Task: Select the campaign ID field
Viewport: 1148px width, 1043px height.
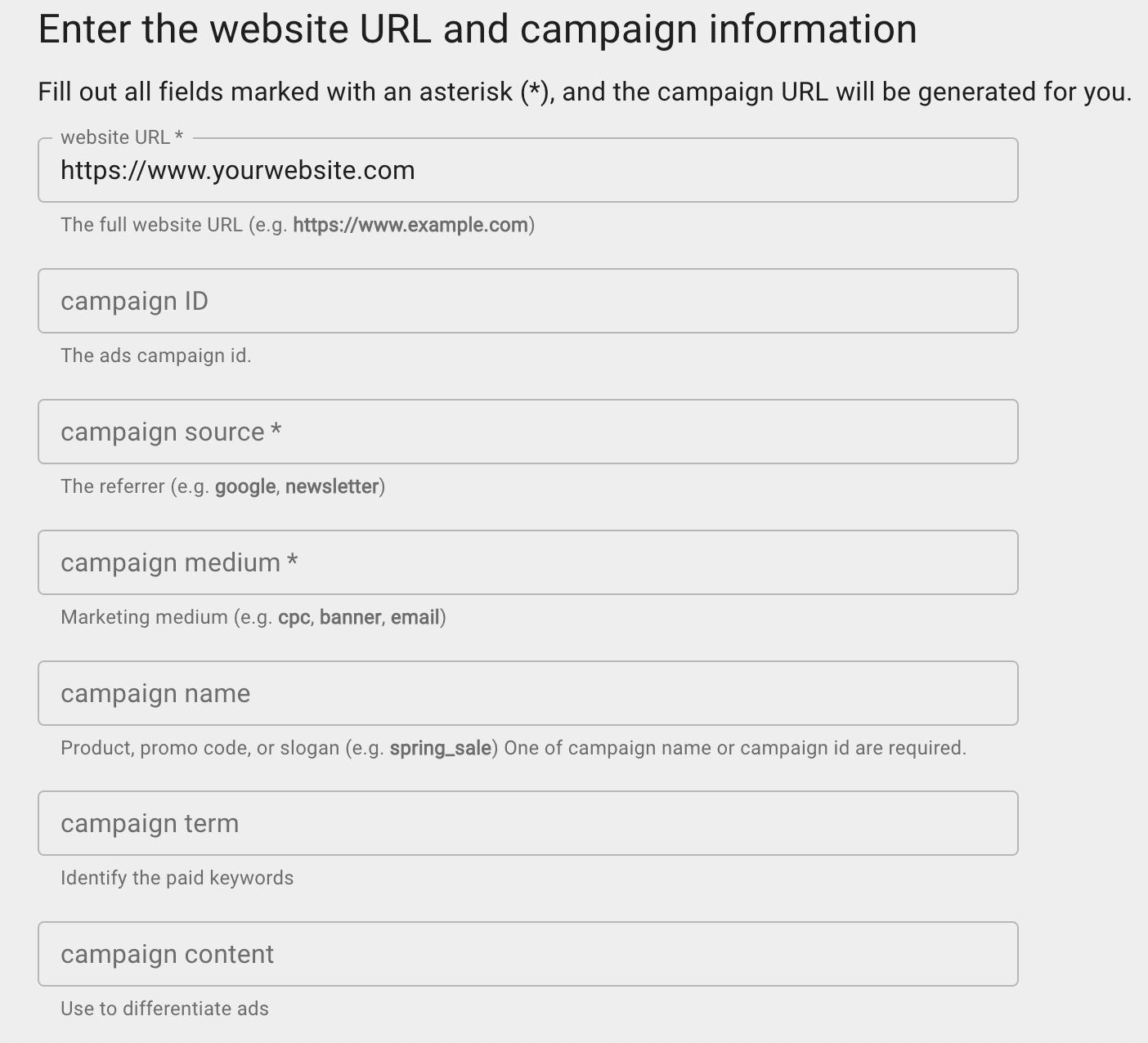Action: (x=527, y=301)
